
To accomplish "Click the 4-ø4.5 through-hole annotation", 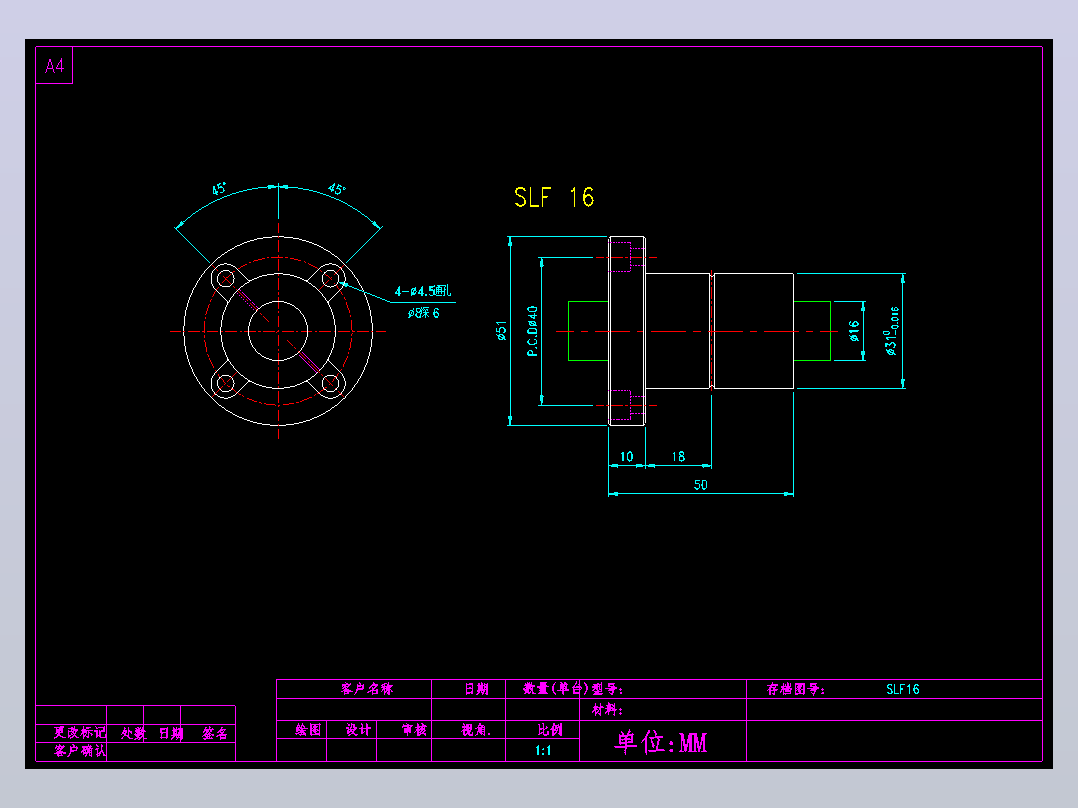I will point(422,291).
